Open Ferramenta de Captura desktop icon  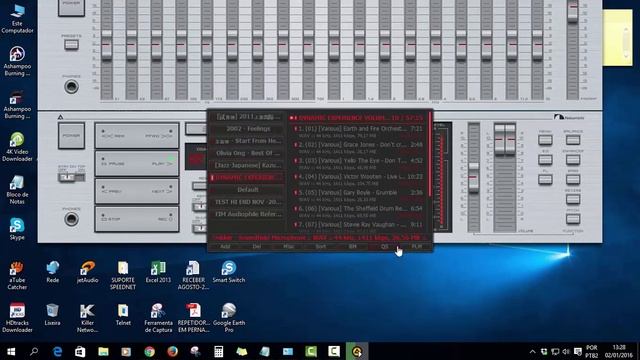[158, 318]
